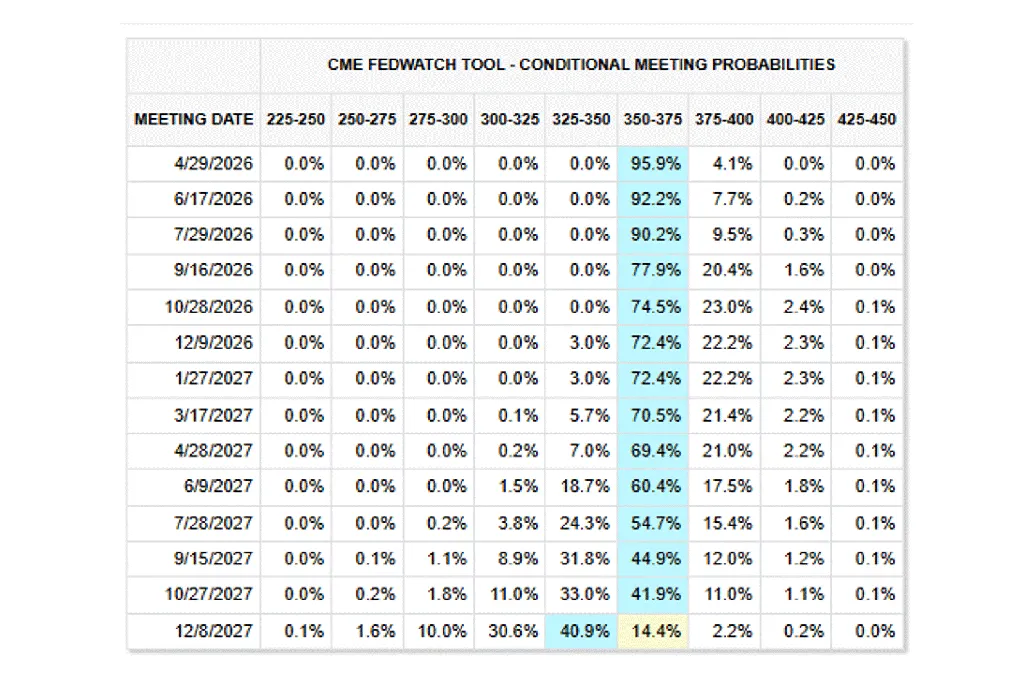This screenshot has width=1024, height=679.
Task: Select the 425-450 column header
Action: point(867,119)
